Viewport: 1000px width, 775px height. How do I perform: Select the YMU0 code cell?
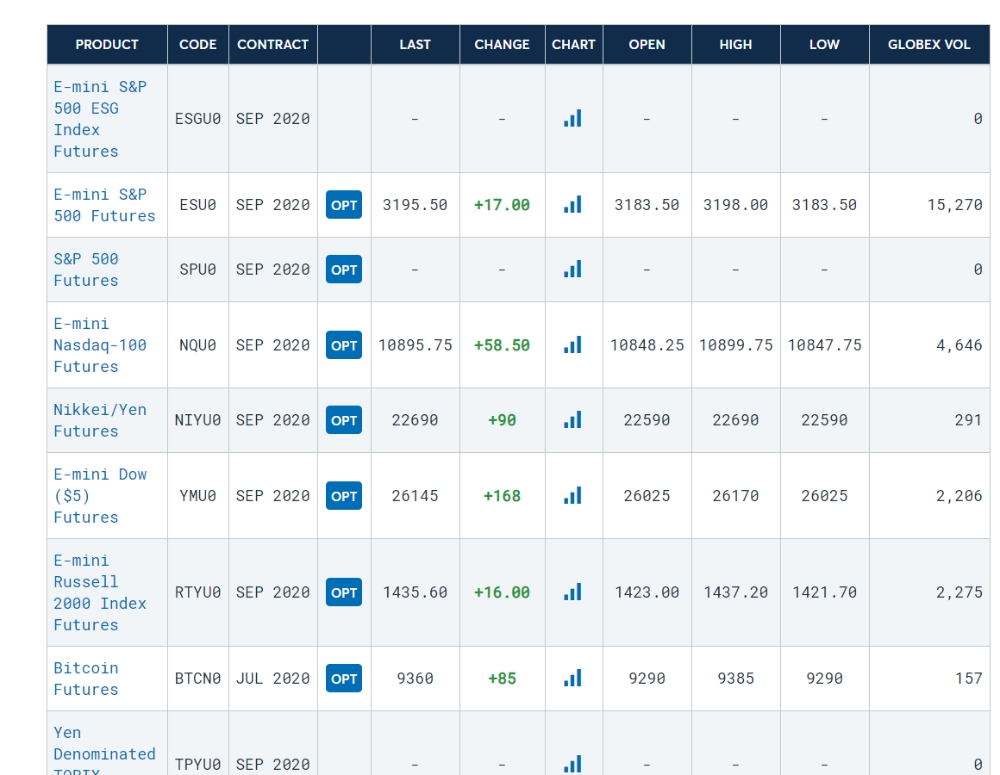point(198,496)
